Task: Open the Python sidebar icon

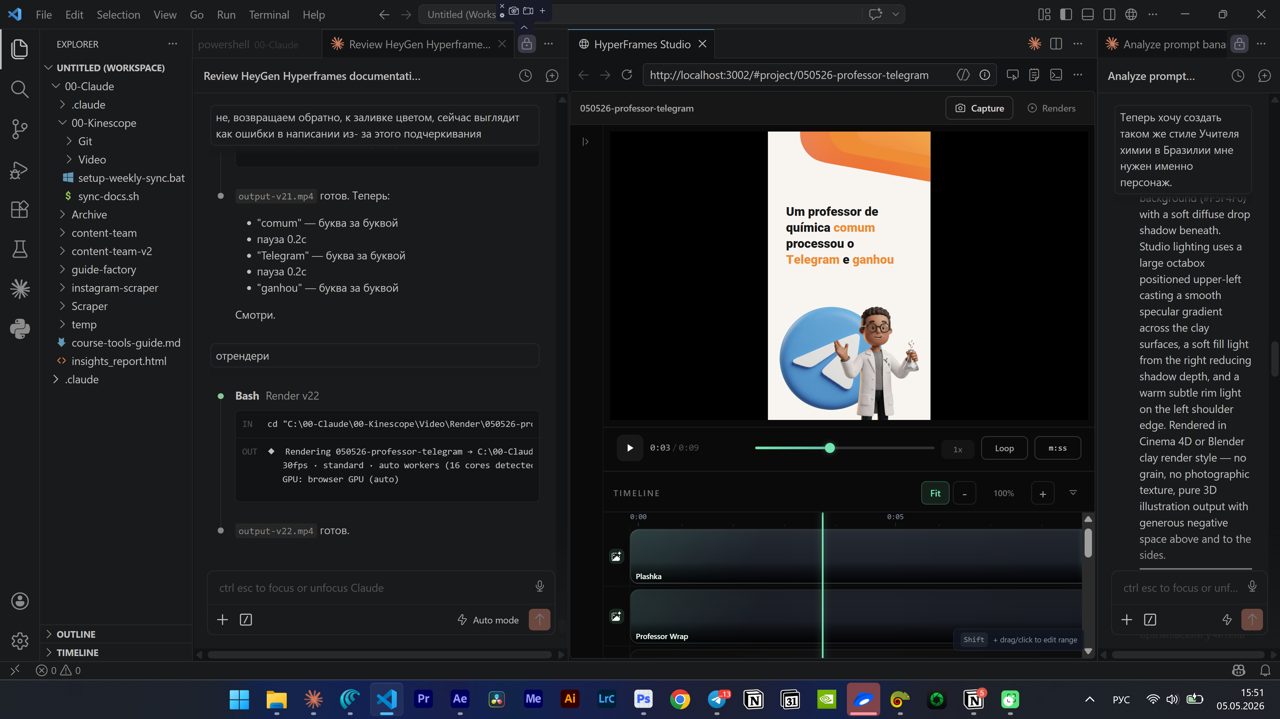Action: [19, 328]
